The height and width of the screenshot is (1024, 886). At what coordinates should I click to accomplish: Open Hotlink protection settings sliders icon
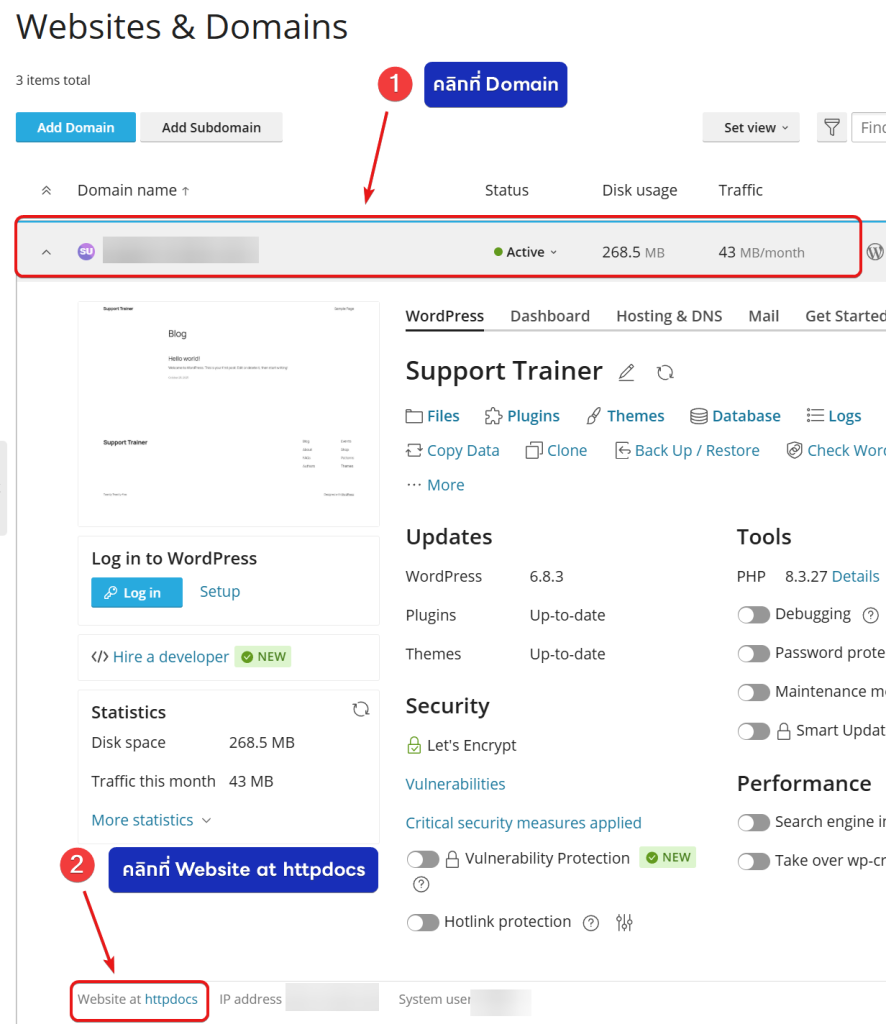(x=625, y=923)
